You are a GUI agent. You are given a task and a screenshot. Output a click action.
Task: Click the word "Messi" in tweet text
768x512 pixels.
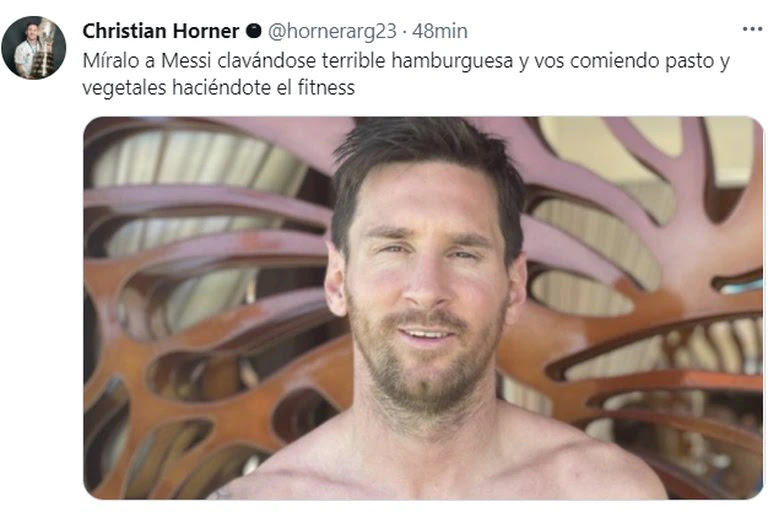(x=186, y=61)
